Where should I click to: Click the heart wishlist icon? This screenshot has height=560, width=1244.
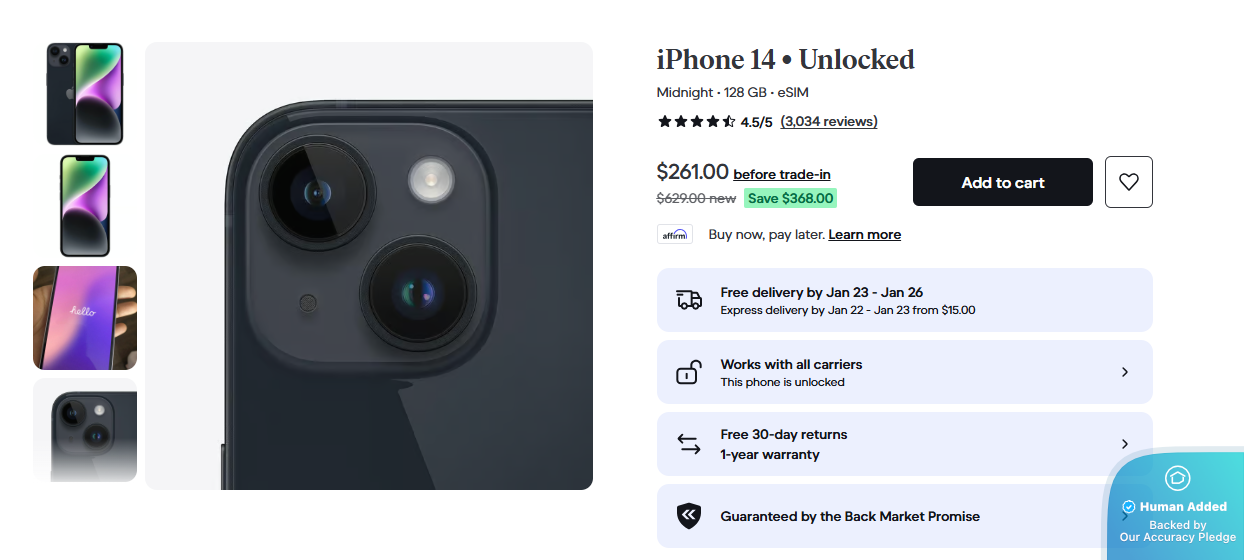pyautogui.click(x=1128, y=182)
